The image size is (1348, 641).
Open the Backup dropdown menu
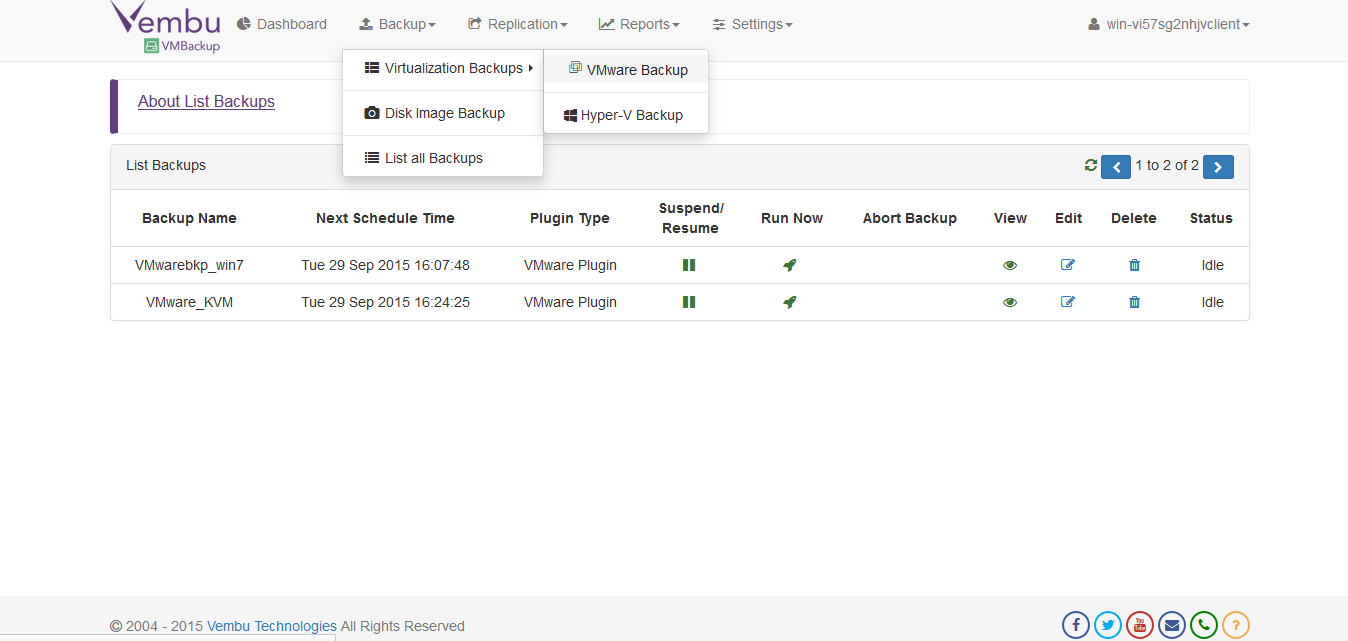tap(397, 24)
